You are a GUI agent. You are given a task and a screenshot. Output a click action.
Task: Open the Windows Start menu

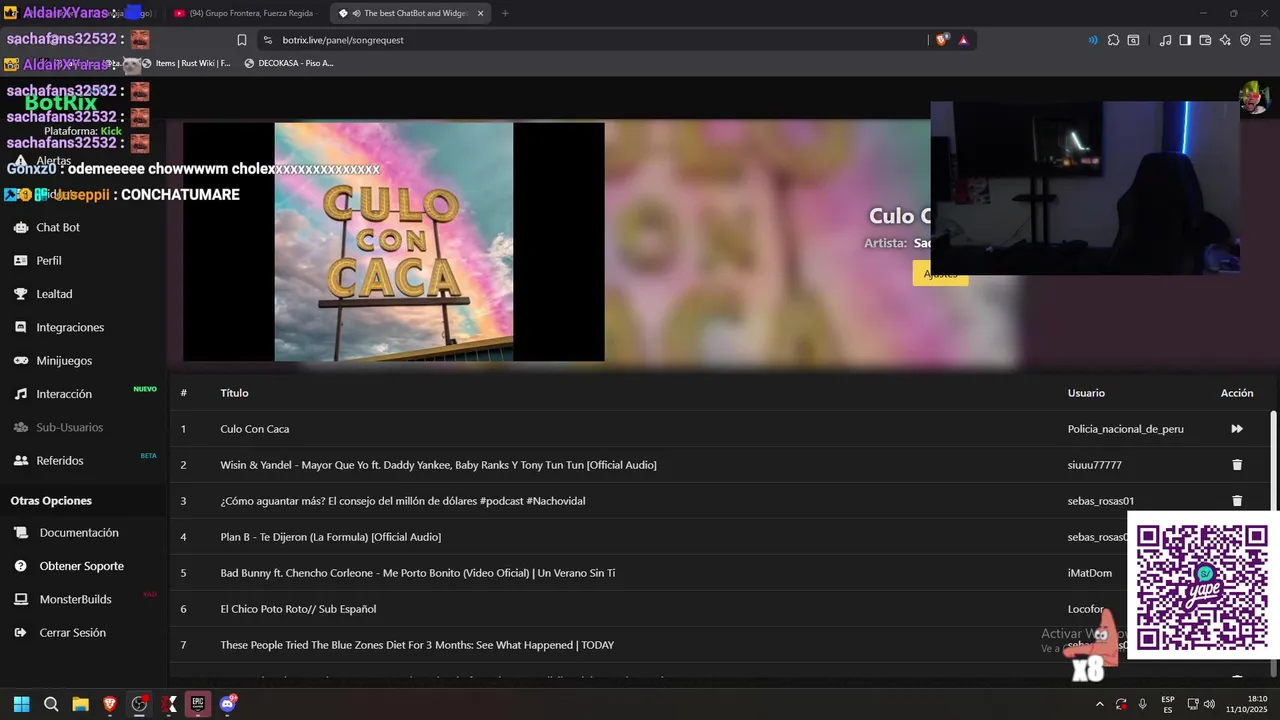pos(21,704)
